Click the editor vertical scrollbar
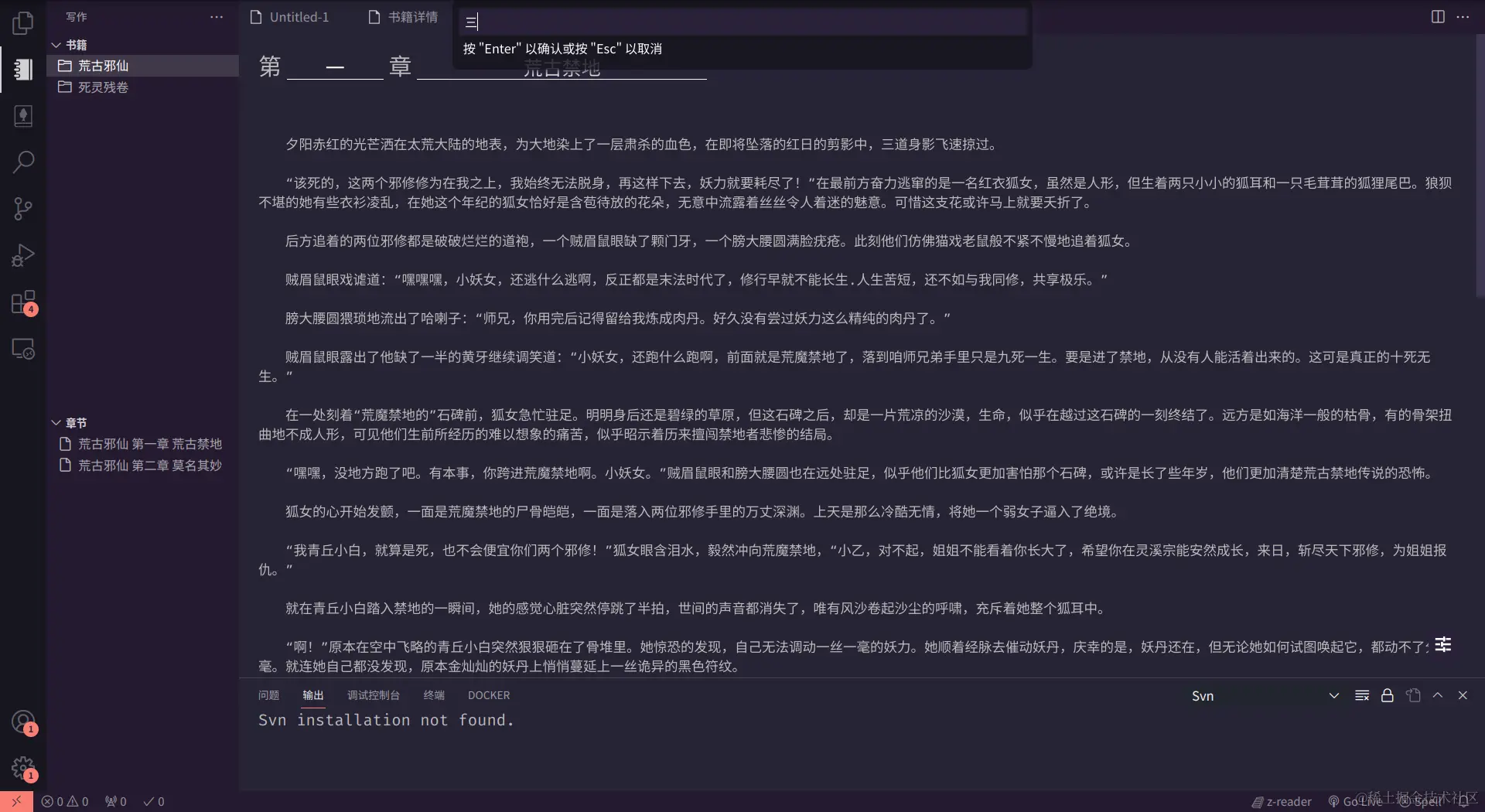 [1480, 166]
